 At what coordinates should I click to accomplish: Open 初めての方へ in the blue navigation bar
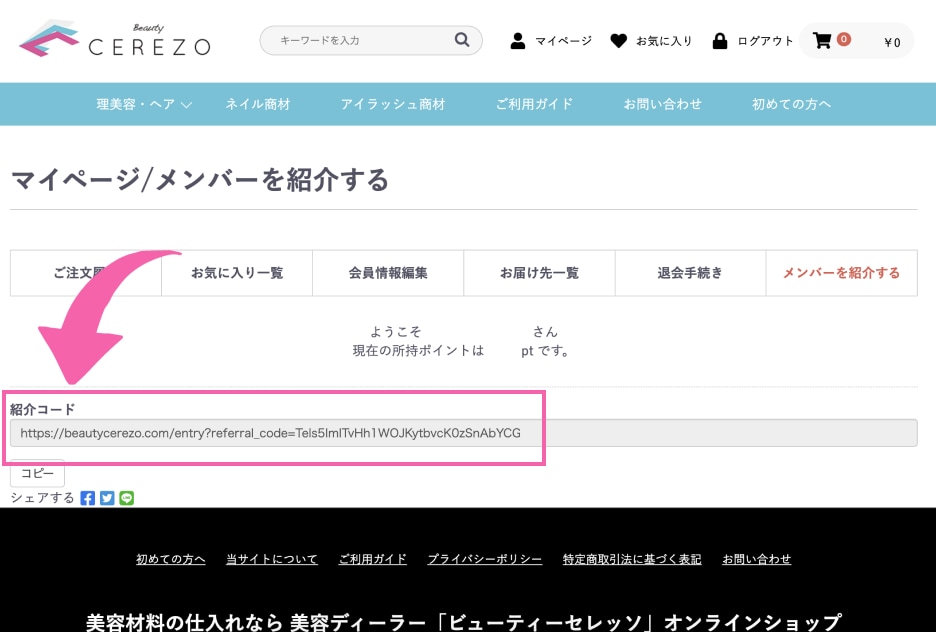[x=791, y=104]
